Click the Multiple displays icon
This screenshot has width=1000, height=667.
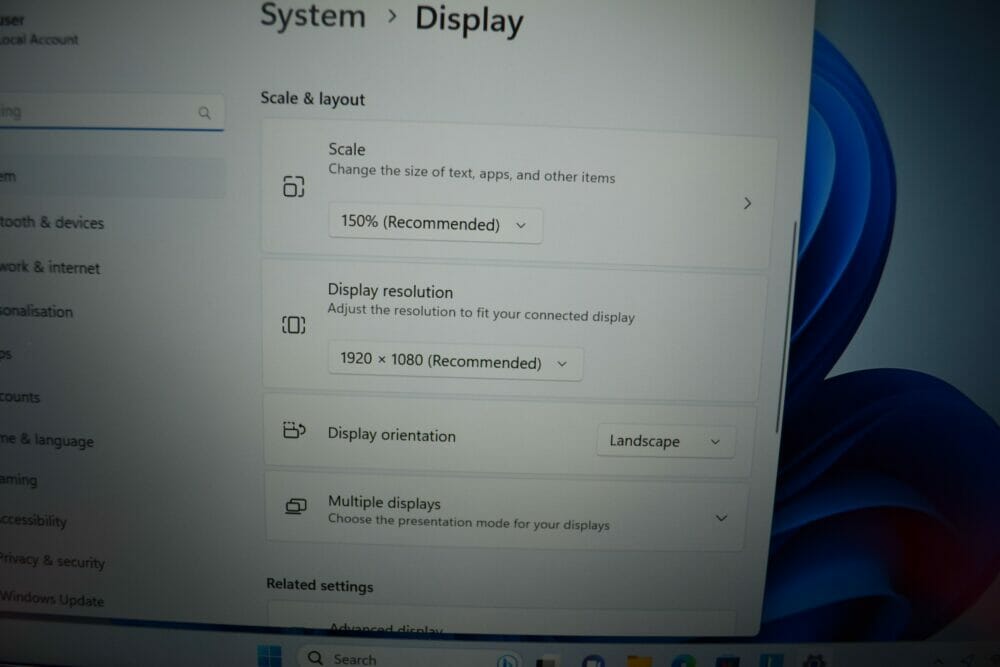point(295,507)
